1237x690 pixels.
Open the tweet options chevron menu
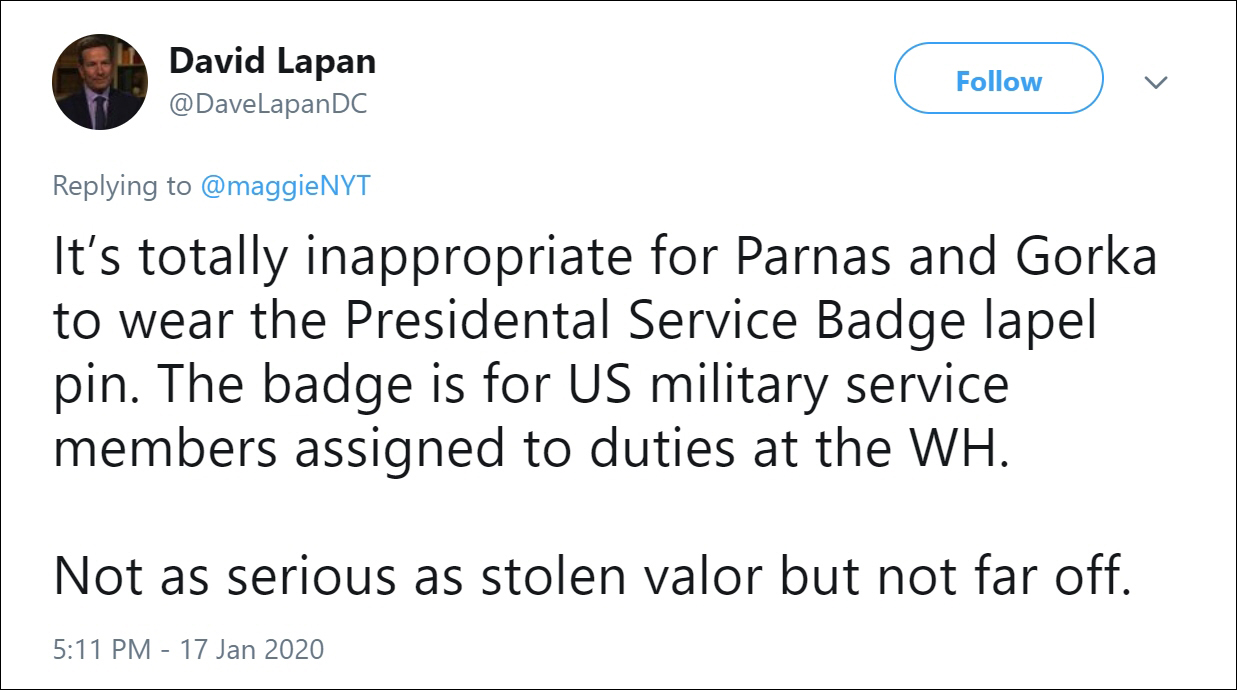1156,82
